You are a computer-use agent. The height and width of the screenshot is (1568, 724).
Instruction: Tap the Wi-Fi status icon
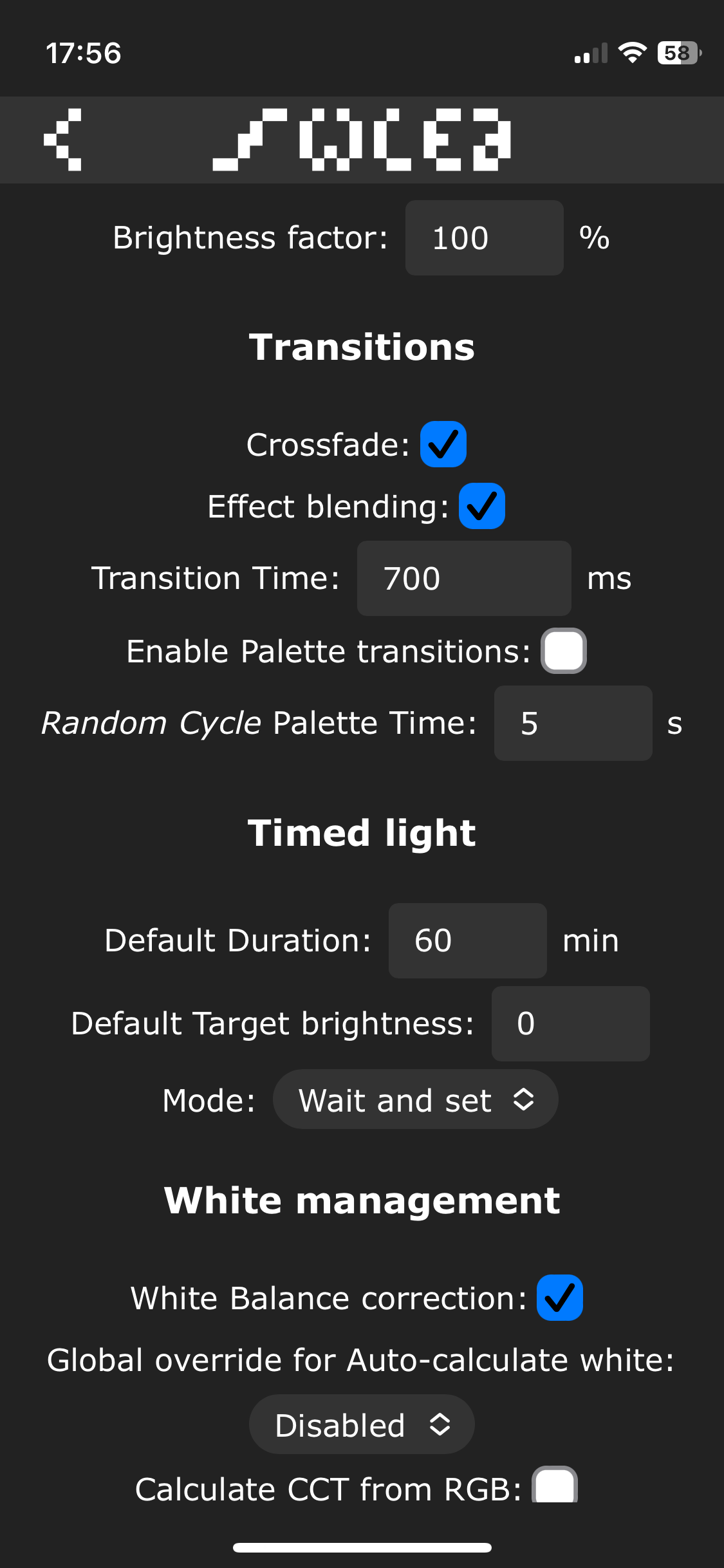tap(632, 53)
